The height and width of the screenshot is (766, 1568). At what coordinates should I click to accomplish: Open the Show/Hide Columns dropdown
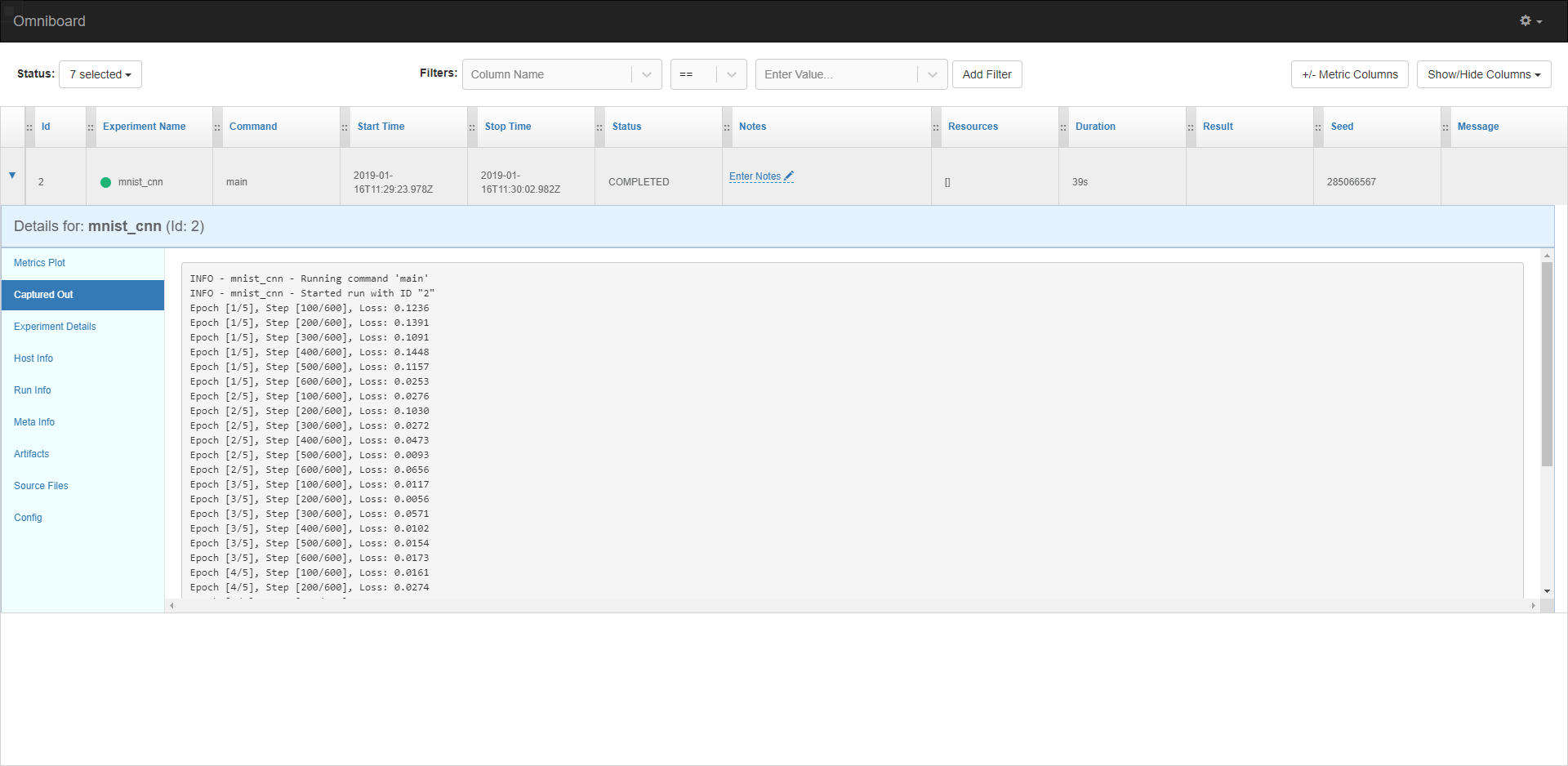[x=1484, y=74]
